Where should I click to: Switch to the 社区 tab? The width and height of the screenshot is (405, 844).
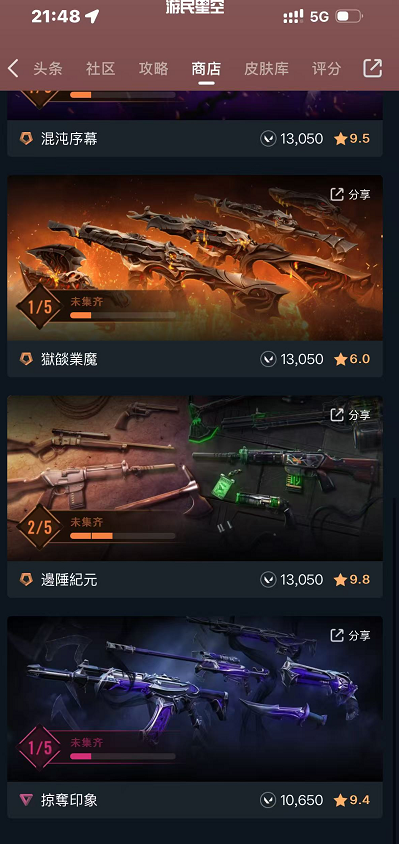(x=101, y=69)
